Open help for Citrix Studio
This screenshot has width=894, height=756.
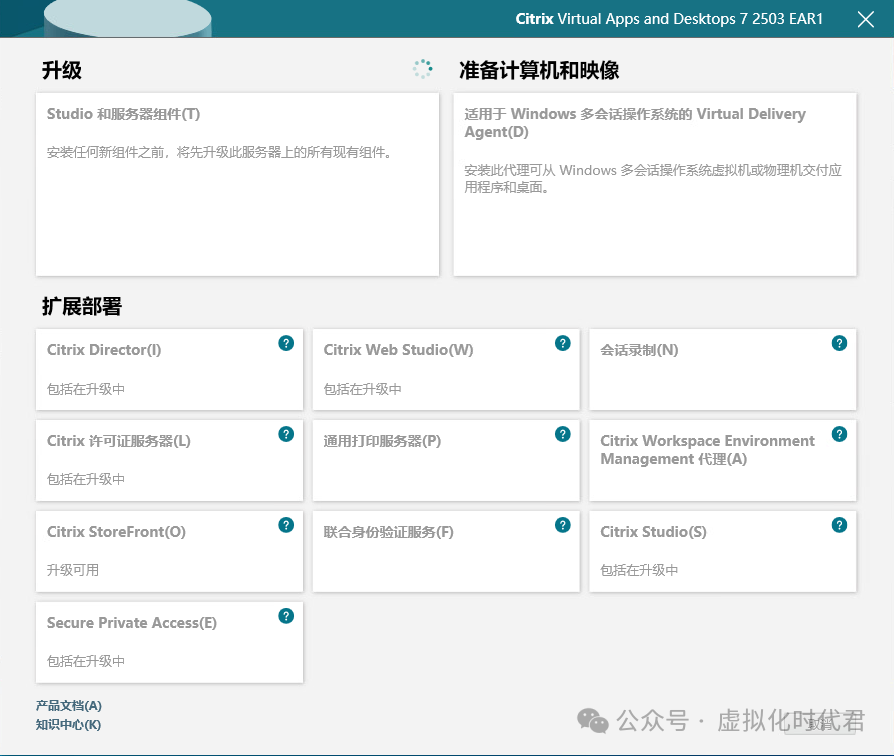[839, 525]
